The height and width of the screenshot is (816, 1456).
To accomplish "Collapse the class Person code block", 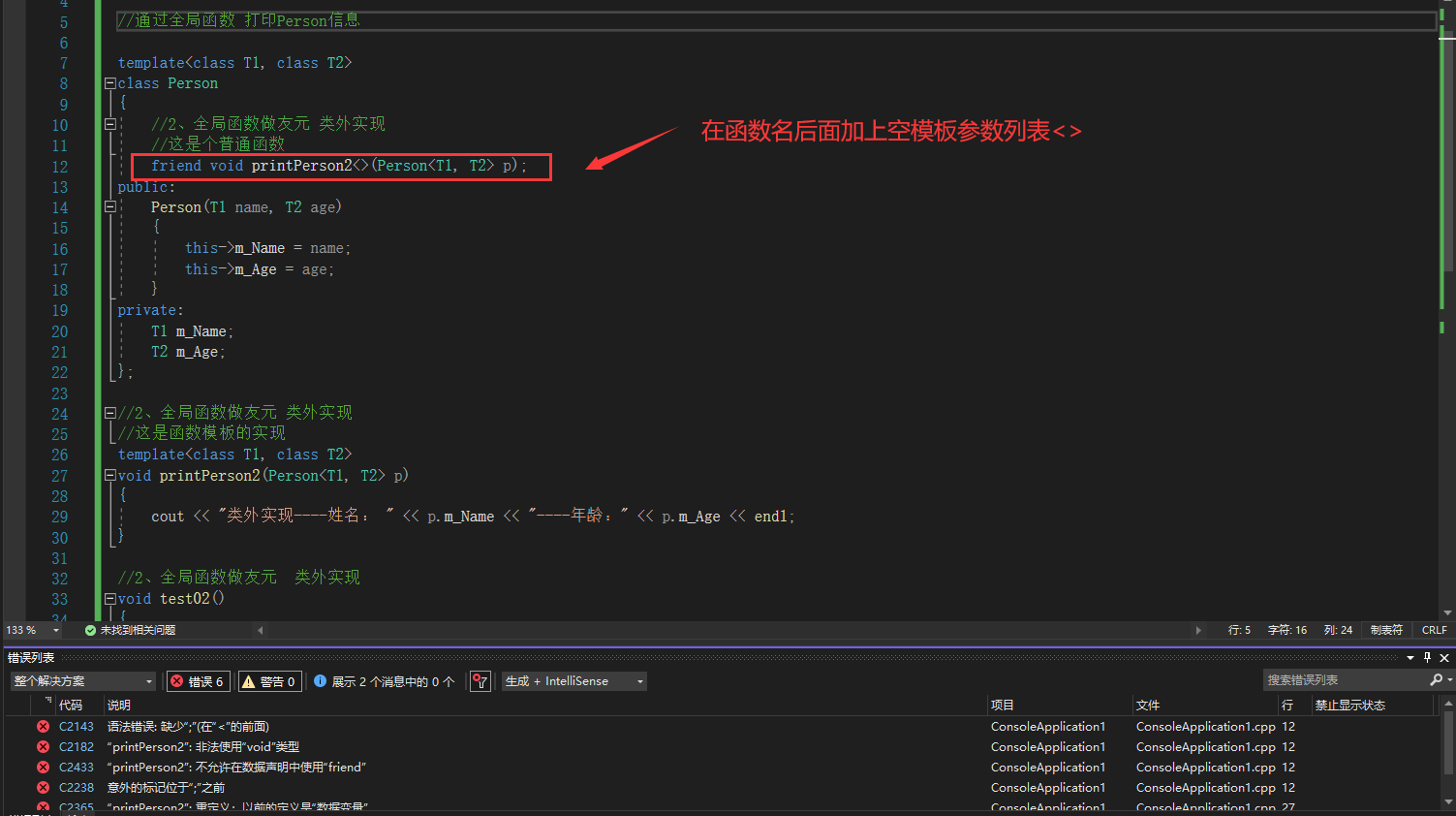I will [x=109, y=83].
